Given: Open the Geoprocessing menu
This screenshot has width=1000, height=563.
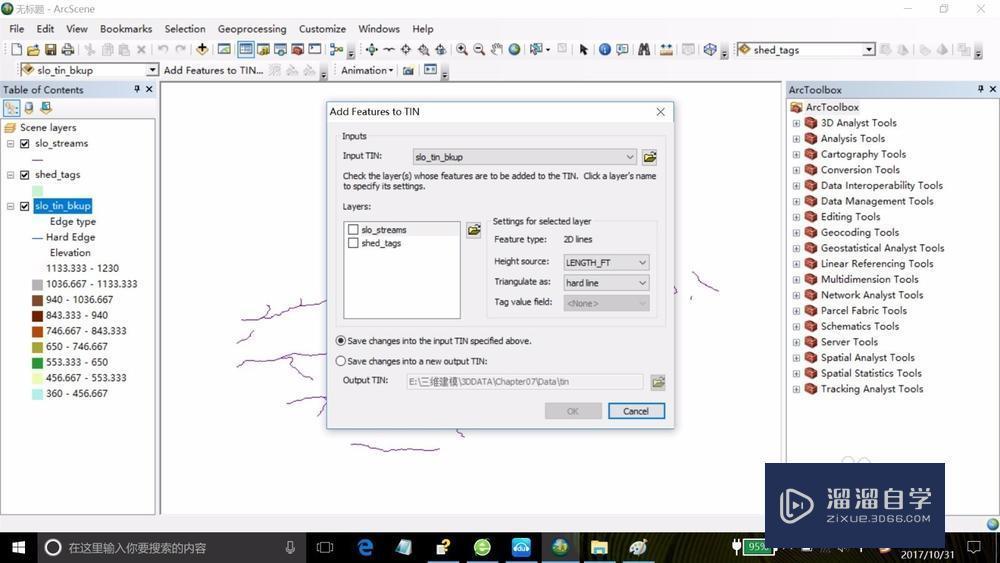Looking at the screenshot, I should 252,29.
